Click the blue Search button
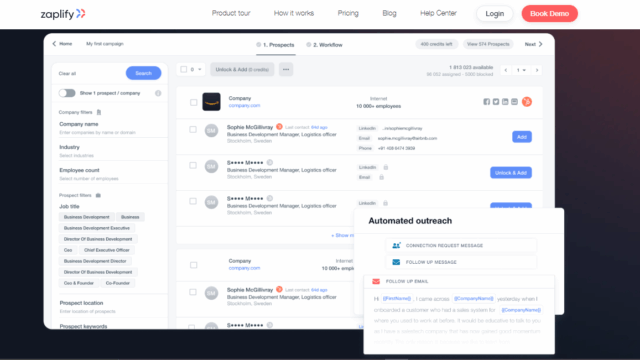 coord(143,73)
